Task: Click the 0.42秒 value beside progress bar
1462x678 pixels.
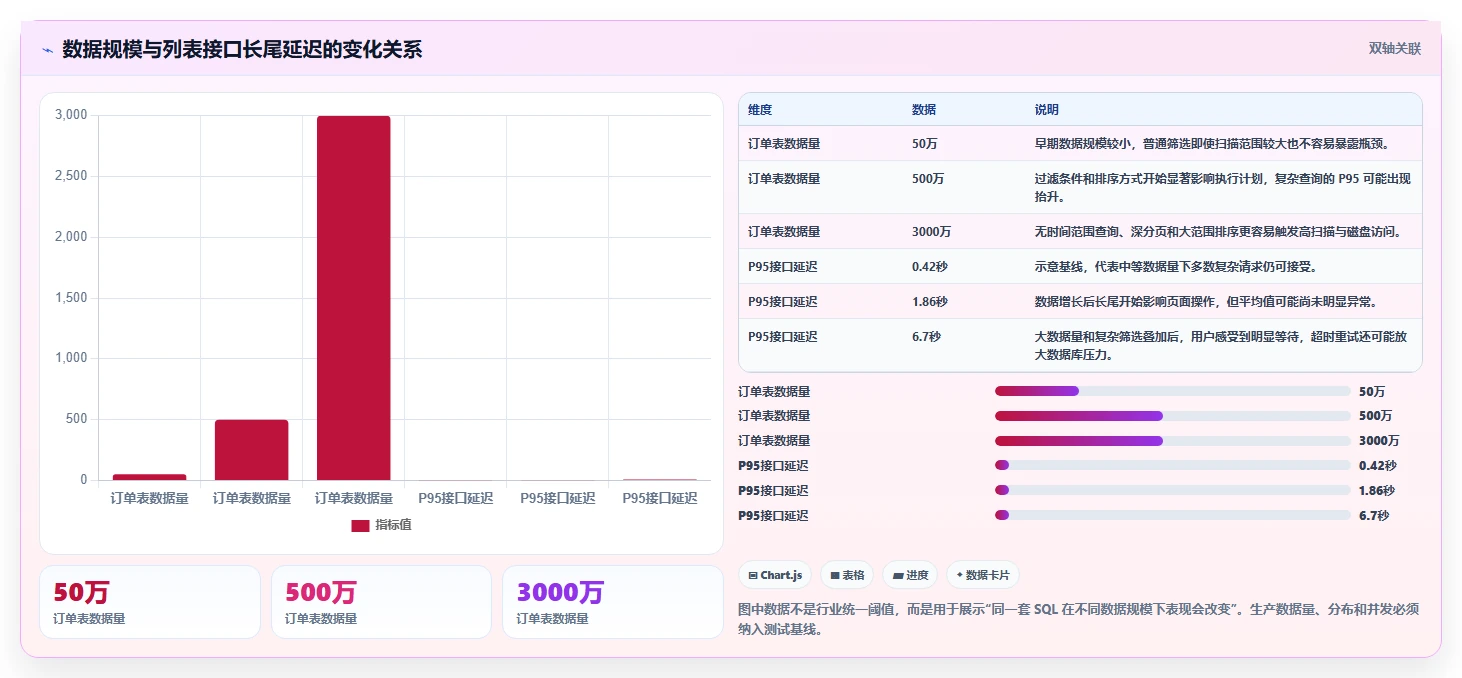Action: 1378,466
